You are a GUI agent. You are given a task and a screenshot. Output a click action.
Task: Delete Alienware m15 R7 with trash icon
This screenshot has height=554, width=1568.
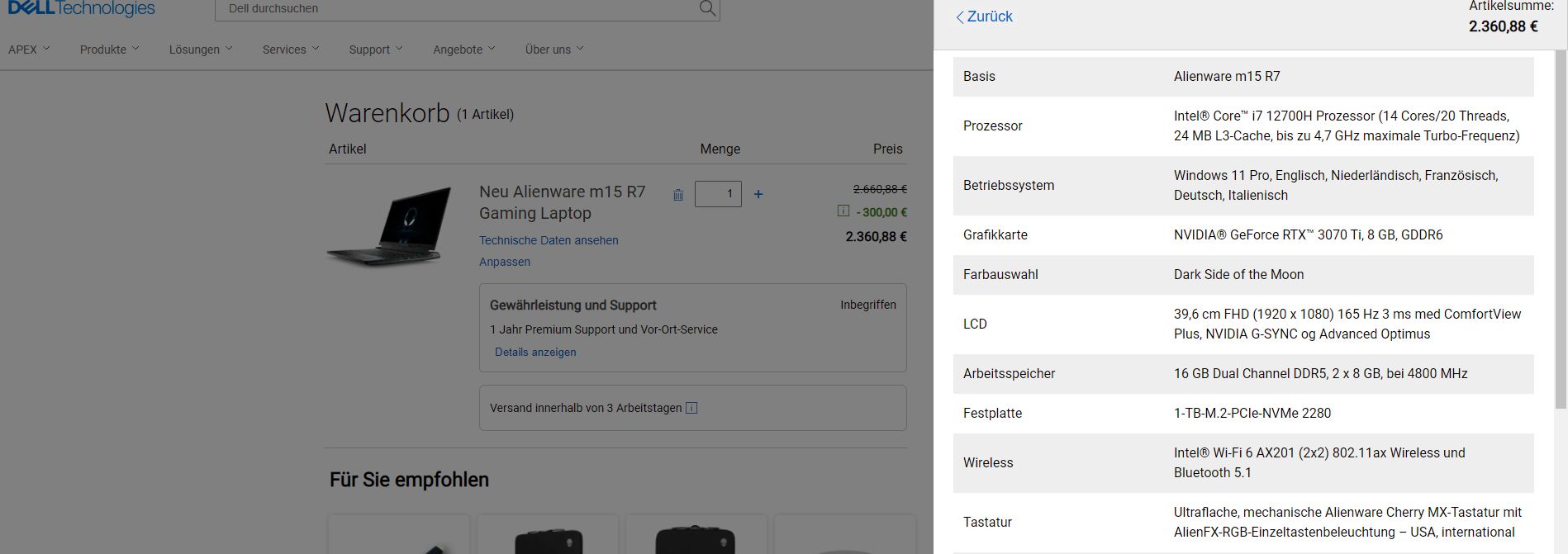[678, 195]
